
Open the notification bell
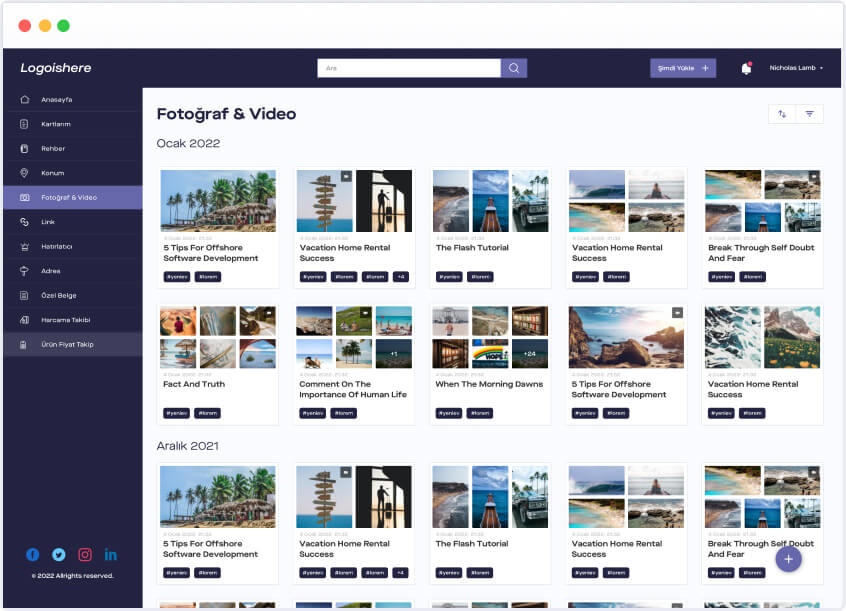point(746,68)
